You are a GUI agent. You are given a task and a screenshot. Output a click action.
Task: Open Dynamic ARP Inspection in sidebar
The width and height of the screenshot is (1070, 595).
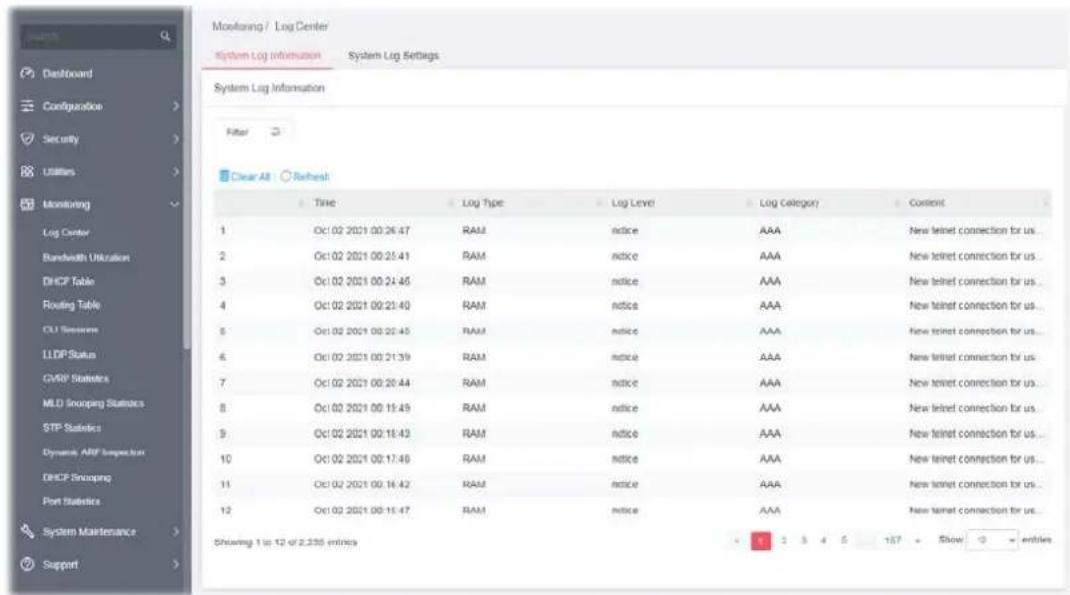93,452
